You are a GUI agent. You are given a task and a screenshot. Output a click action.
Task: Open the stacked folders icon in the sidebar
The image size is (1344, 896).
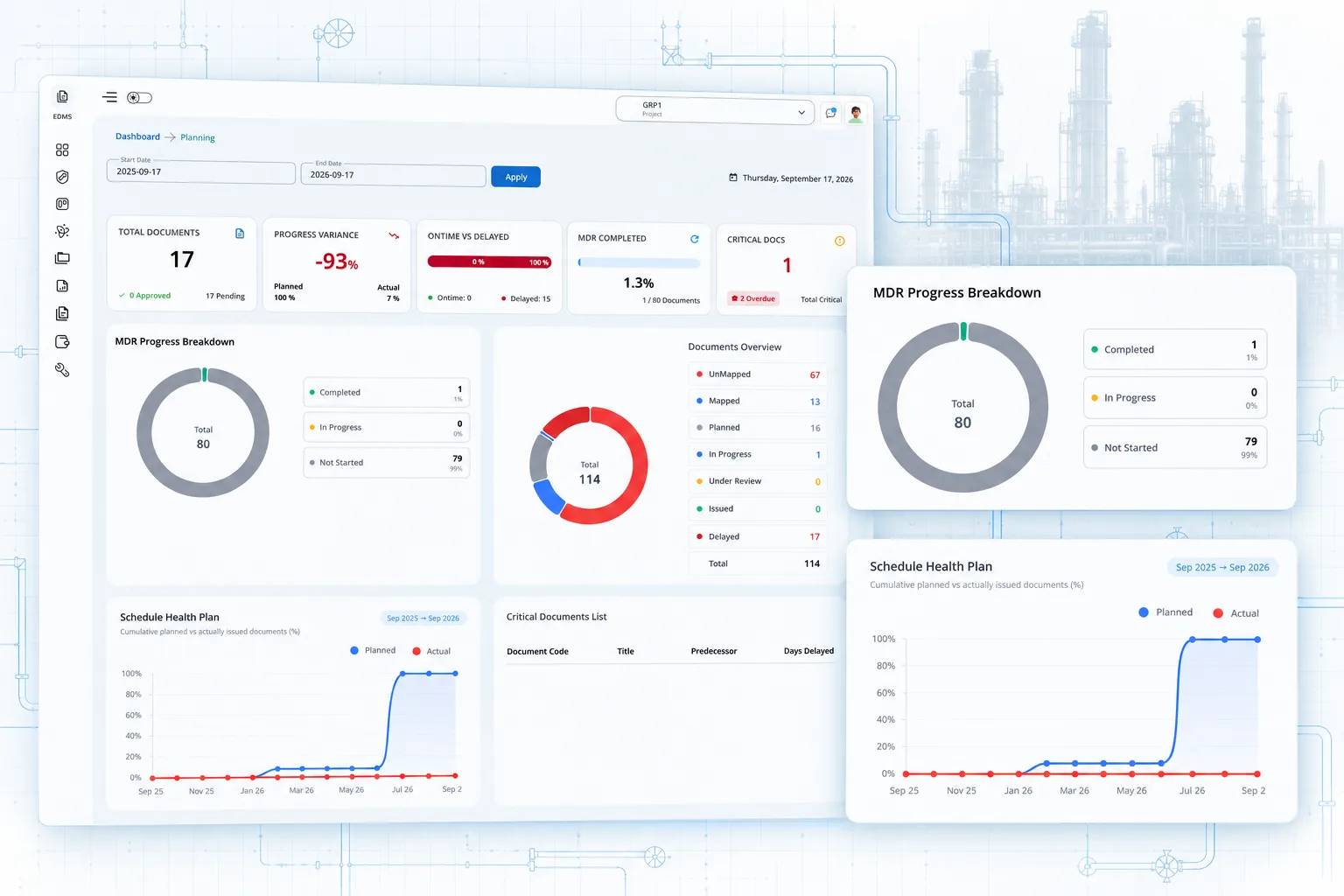62,258
